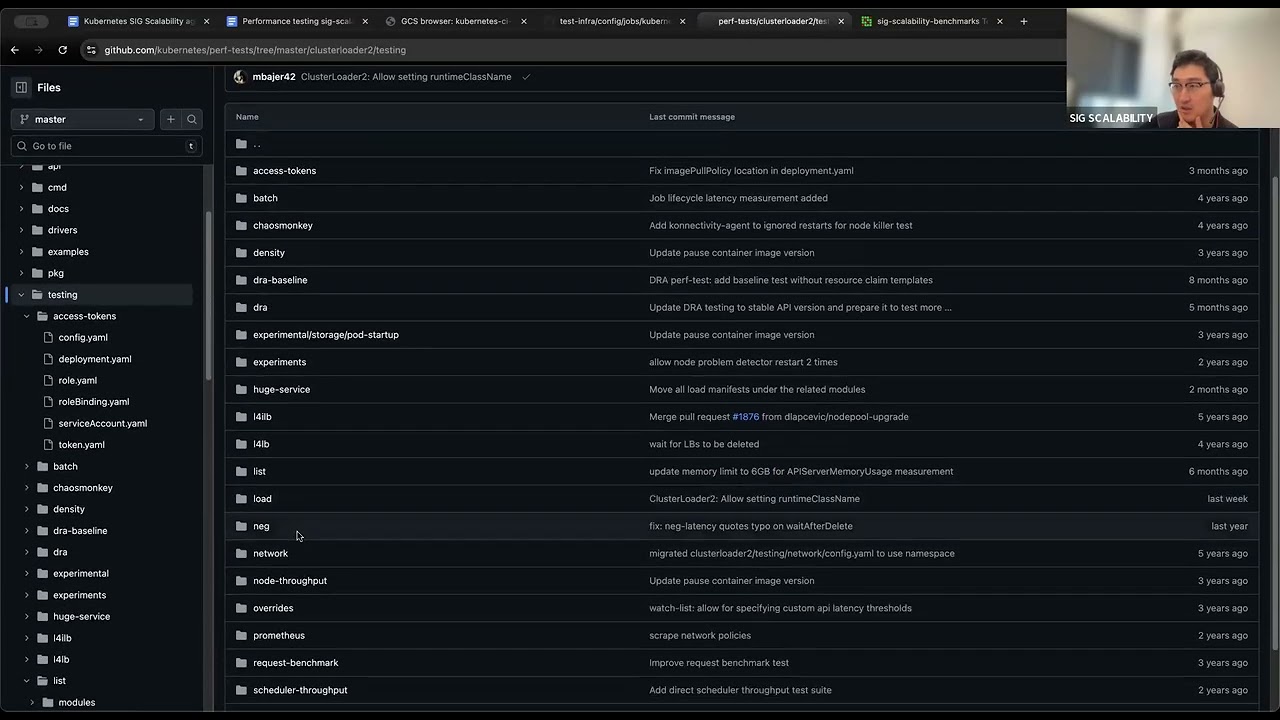The height and width of the screenshot is (720, 1280).
Task: Switch to the test-infra/config/jobs tab
Action: [614, 21]
